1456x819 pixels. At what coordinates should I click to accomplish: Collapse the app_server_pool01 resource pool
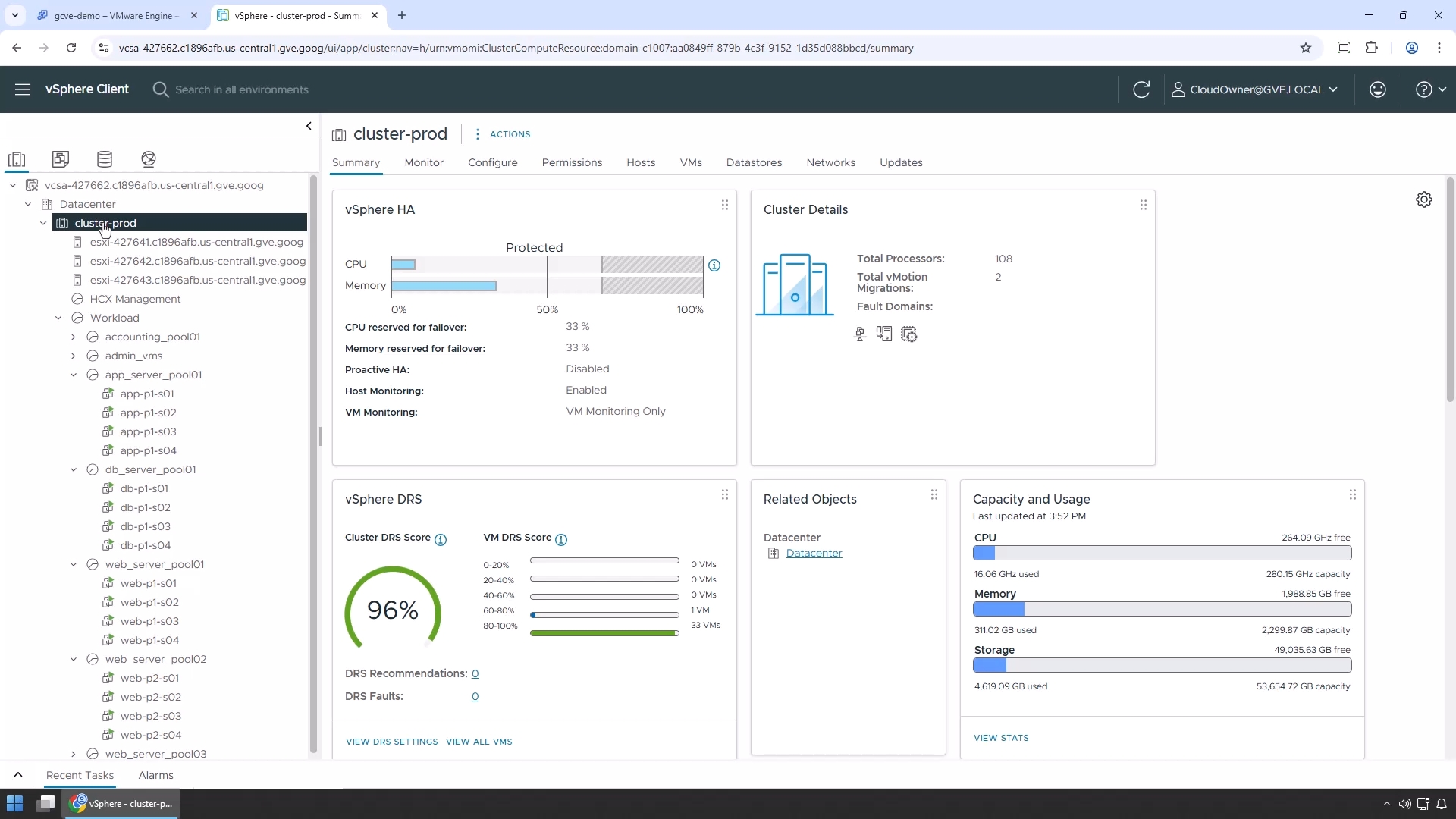pos(74,375)
